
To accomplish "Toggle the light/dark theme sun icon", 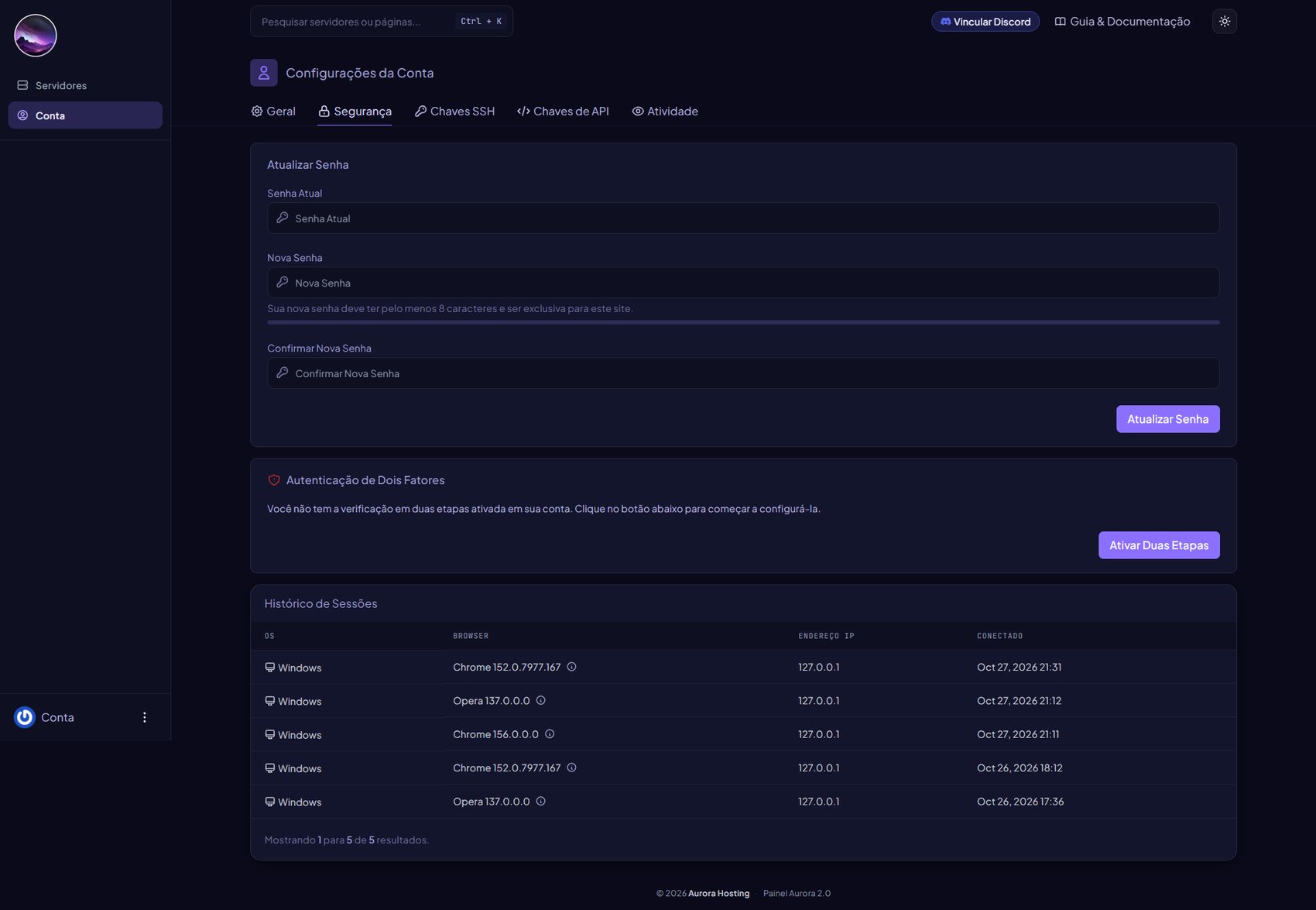I will tap(1224, 22).
